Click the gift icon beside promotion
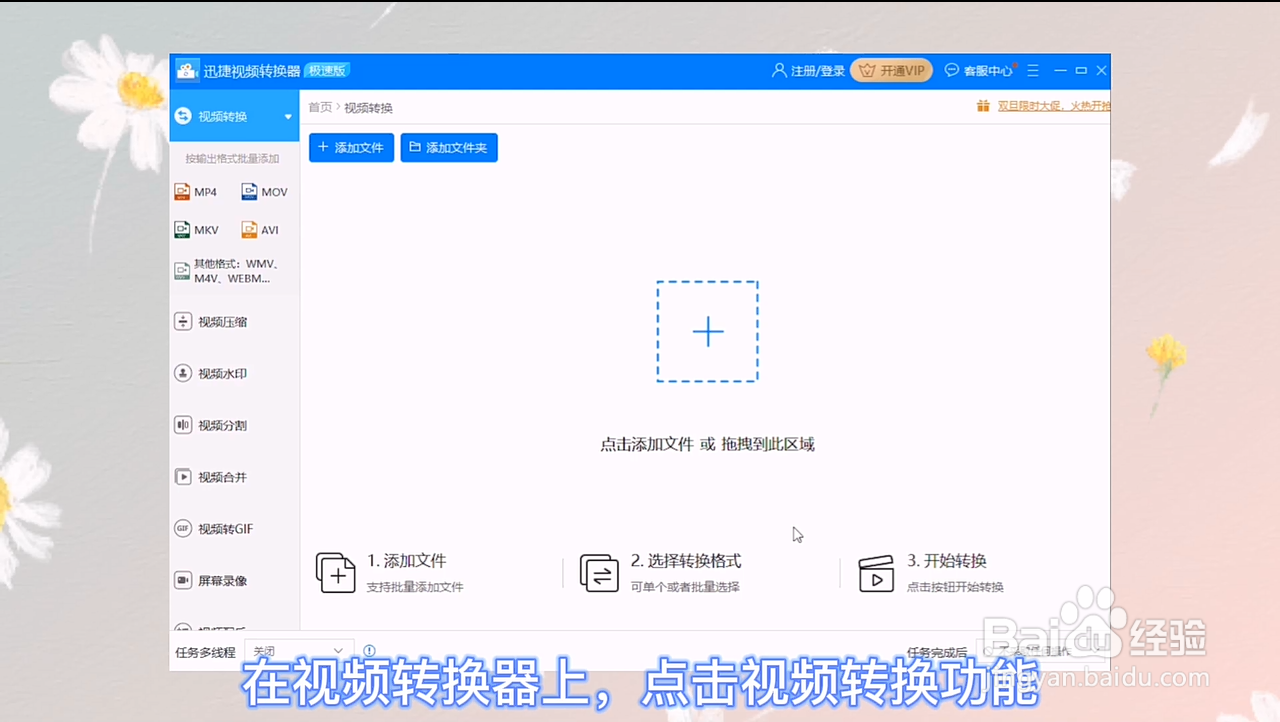Screen dimensions: 1280x722 984,106
